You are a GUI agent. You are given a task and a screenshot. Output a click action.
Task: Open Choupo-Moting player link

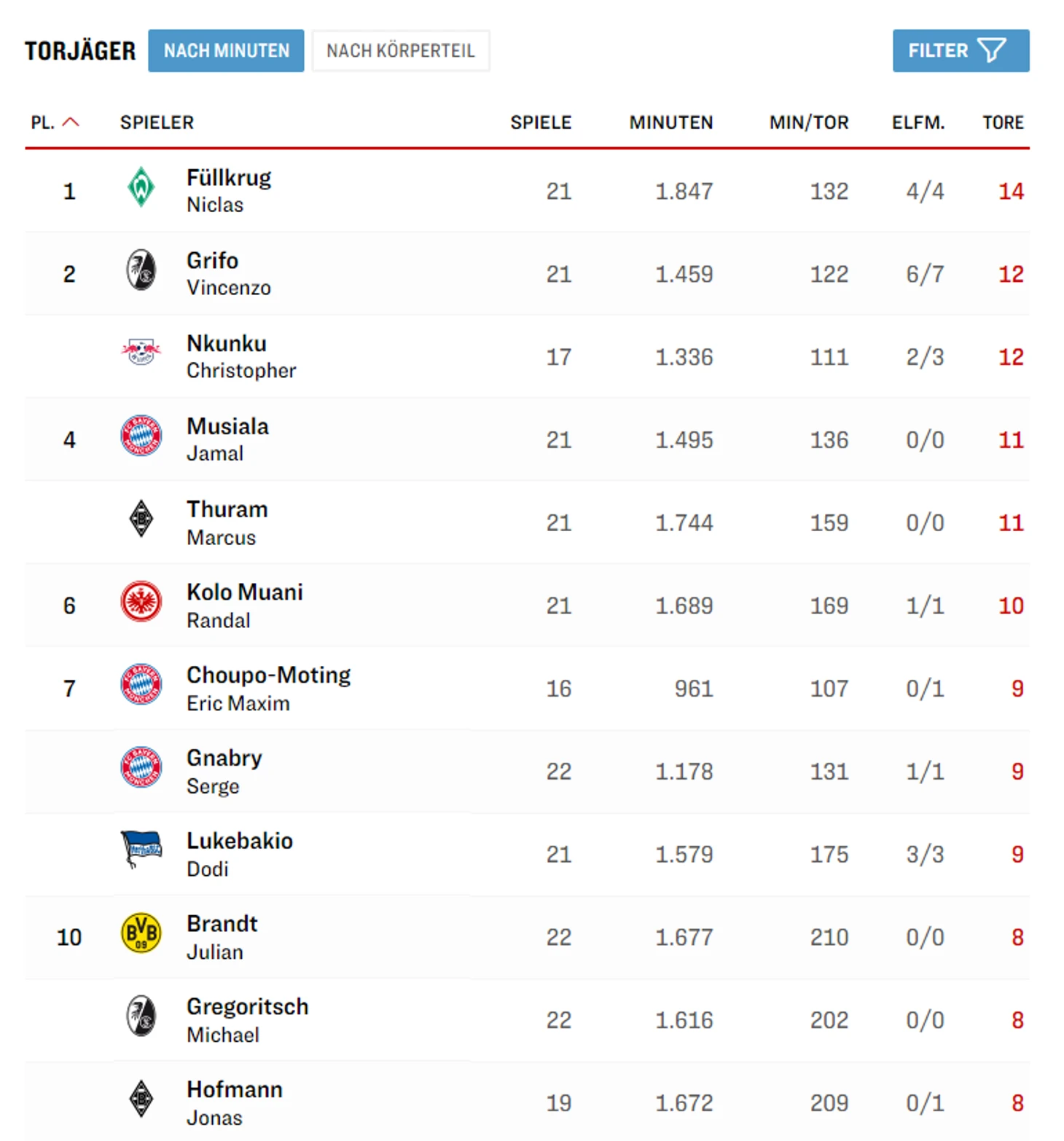(x=268, y=689)
